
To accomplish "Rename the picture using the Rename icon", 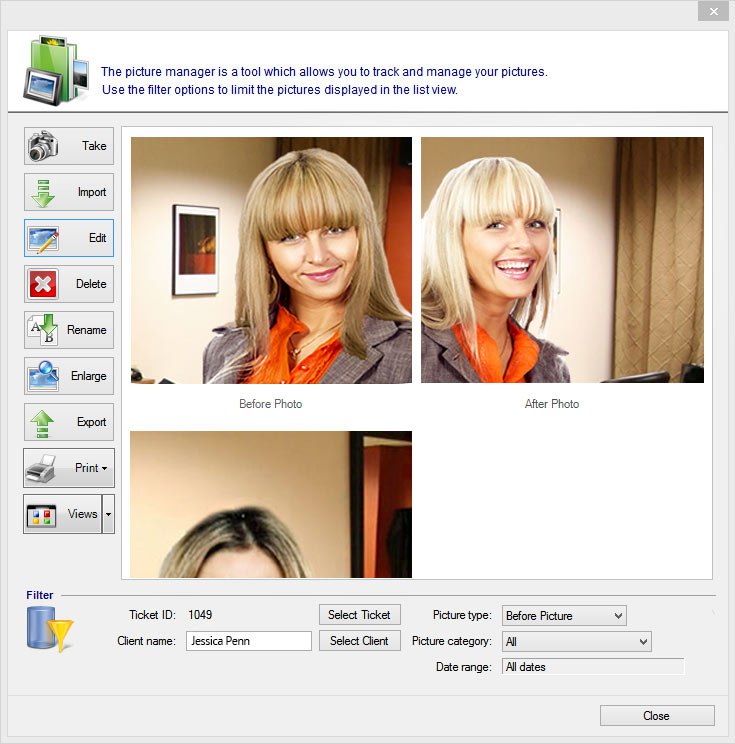I will click(68, 330).
